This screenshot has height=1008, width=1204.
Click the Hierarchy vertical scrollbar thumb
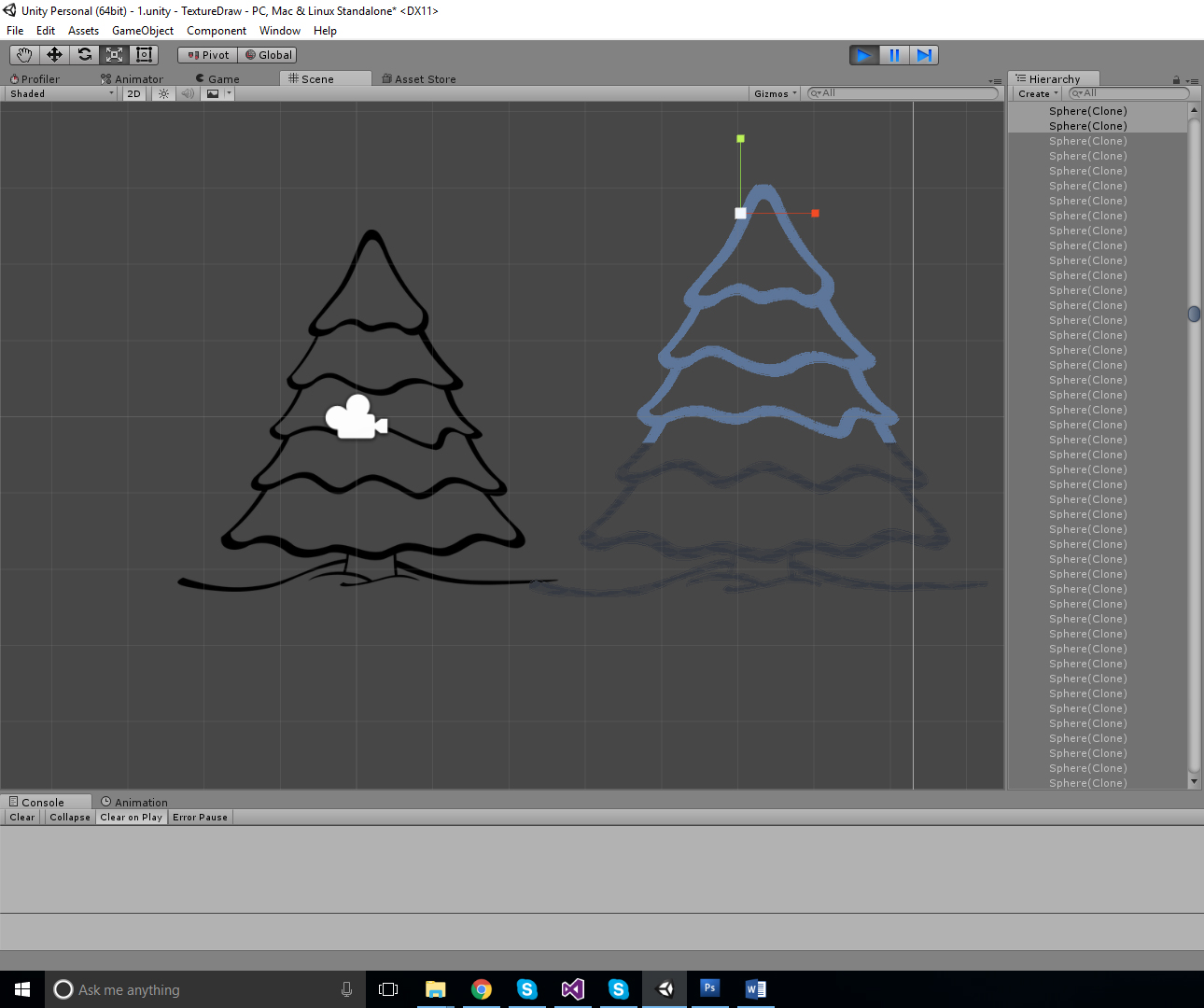1194,314
